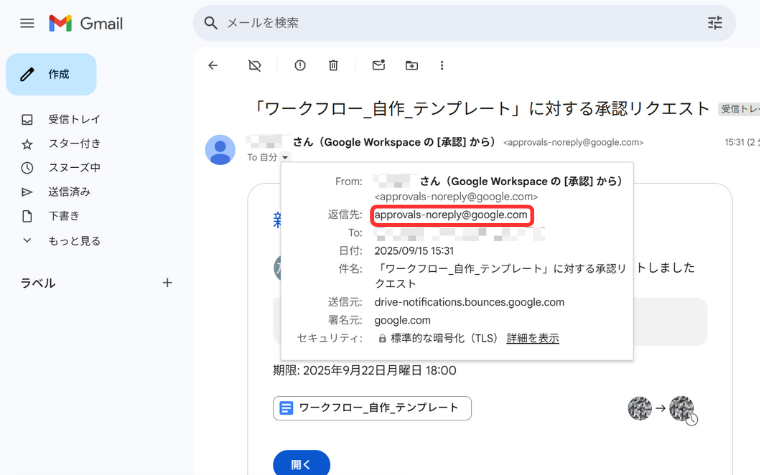Select the approvals-noreply@google.com reply-to address

tap(451, 215)
